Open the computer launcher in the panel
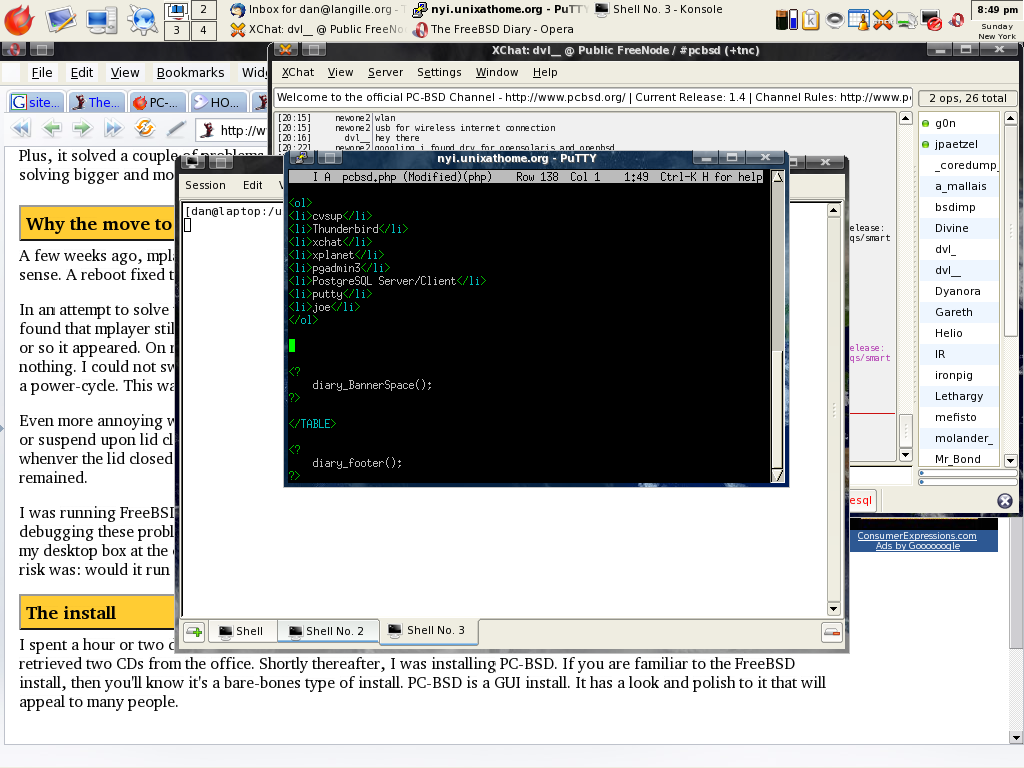 [x=101, y=20]
